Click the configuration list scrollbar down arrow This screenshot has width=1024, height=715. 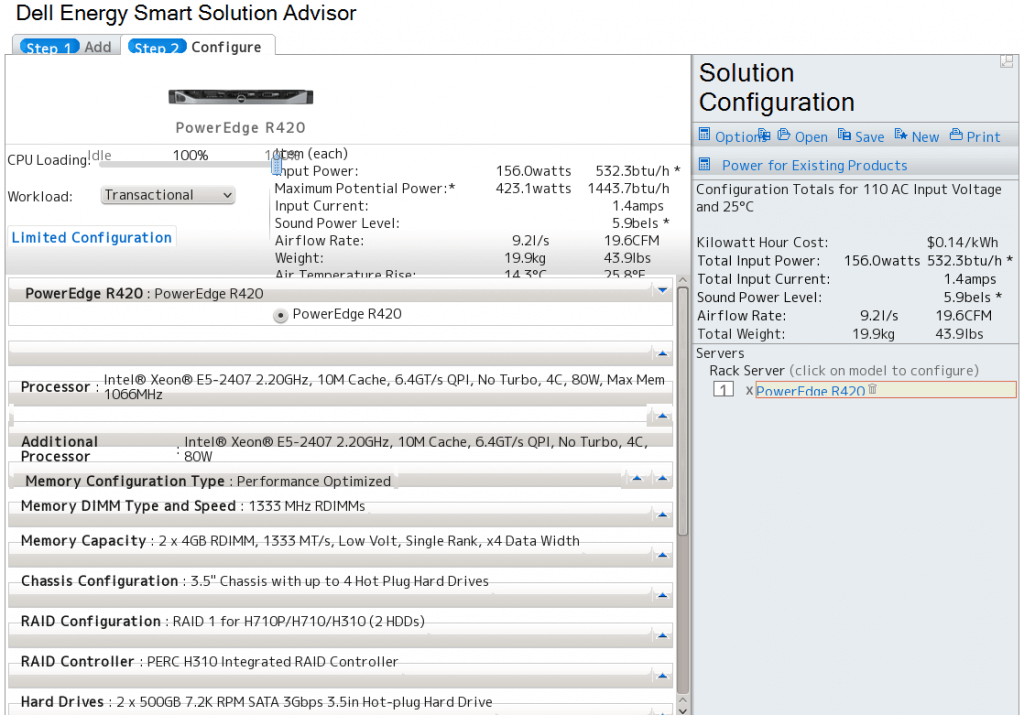pos(682,710)
